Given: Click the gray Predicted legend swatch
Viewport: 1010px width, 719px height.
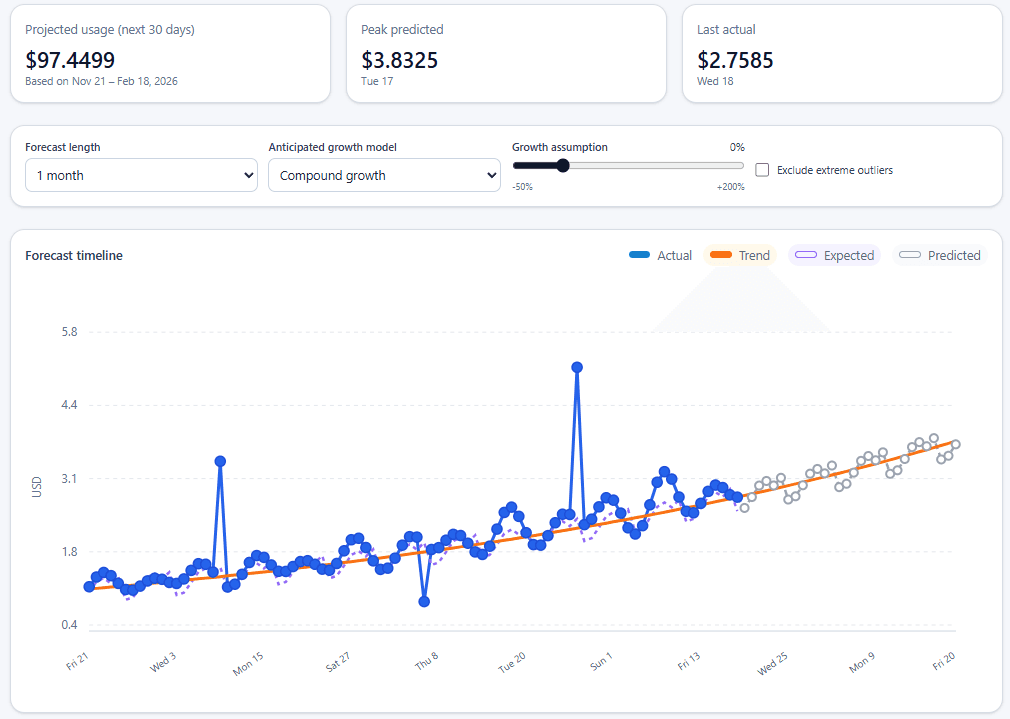Looking at the screenshot, I should [911, 255].
